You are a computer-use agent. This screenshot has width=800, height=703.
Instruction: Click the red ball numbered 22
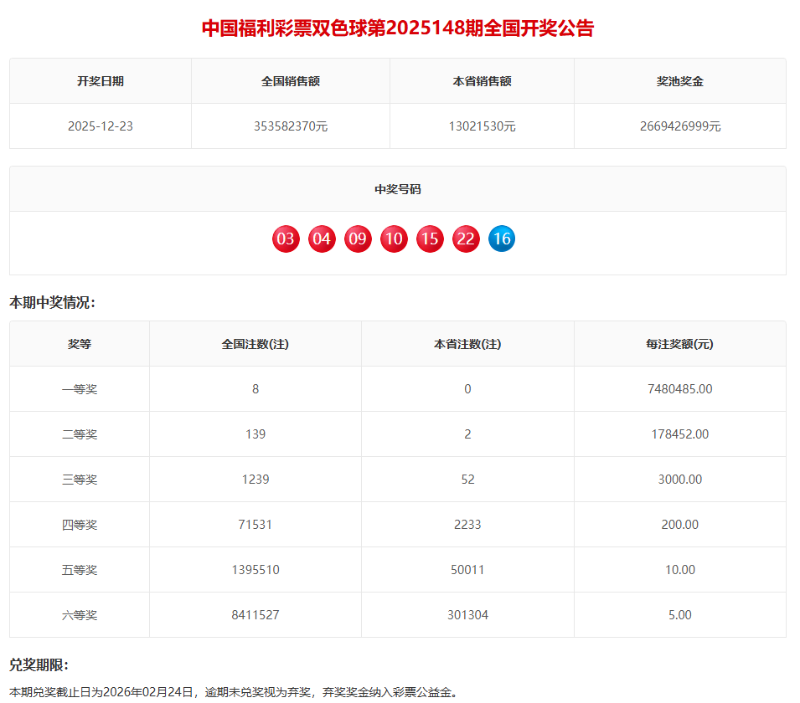tap(466, 239)
